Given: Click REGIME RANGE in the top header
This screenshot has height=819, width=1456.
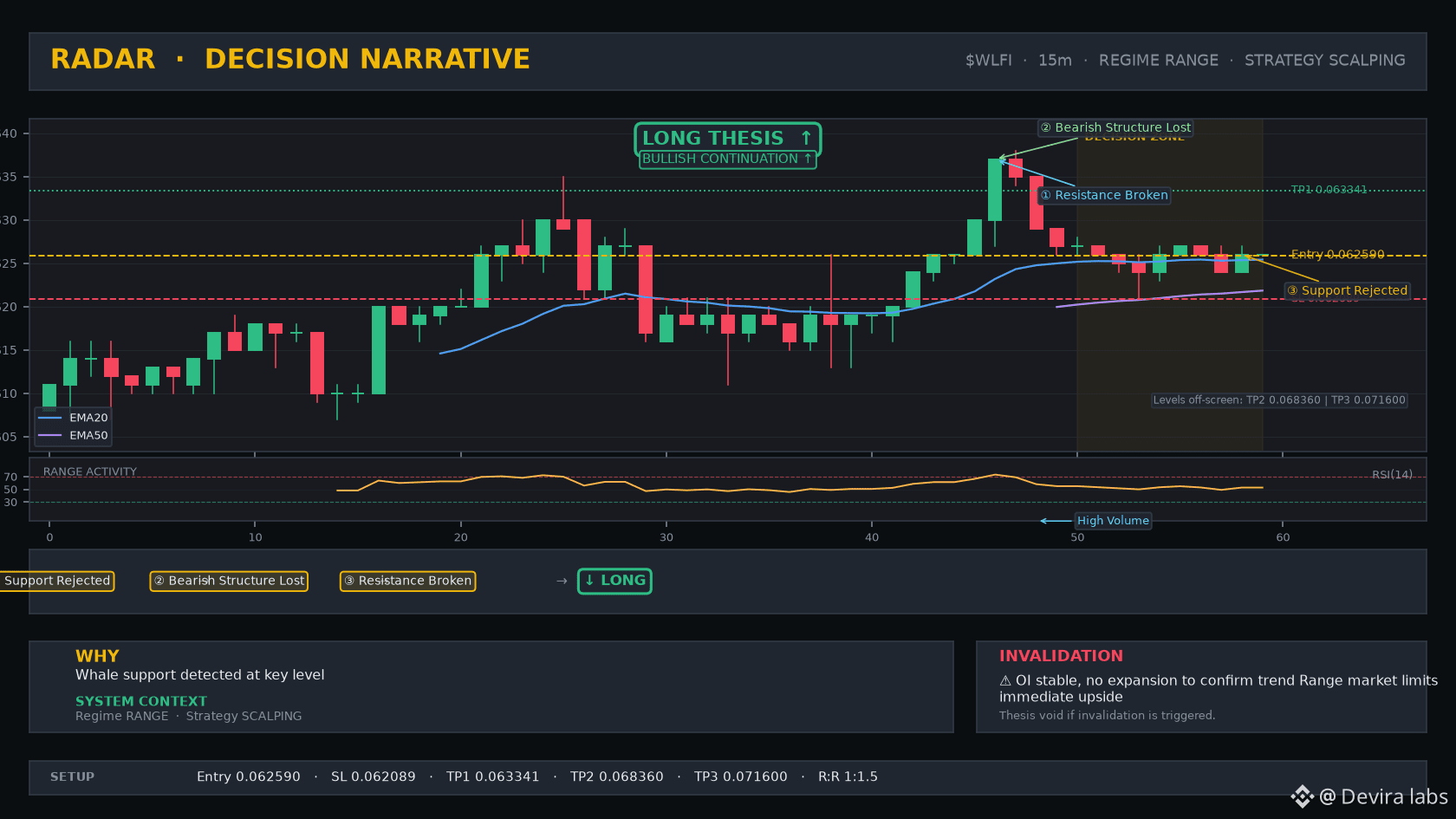Looking at the screenshot, I should tap(1159, 61).
